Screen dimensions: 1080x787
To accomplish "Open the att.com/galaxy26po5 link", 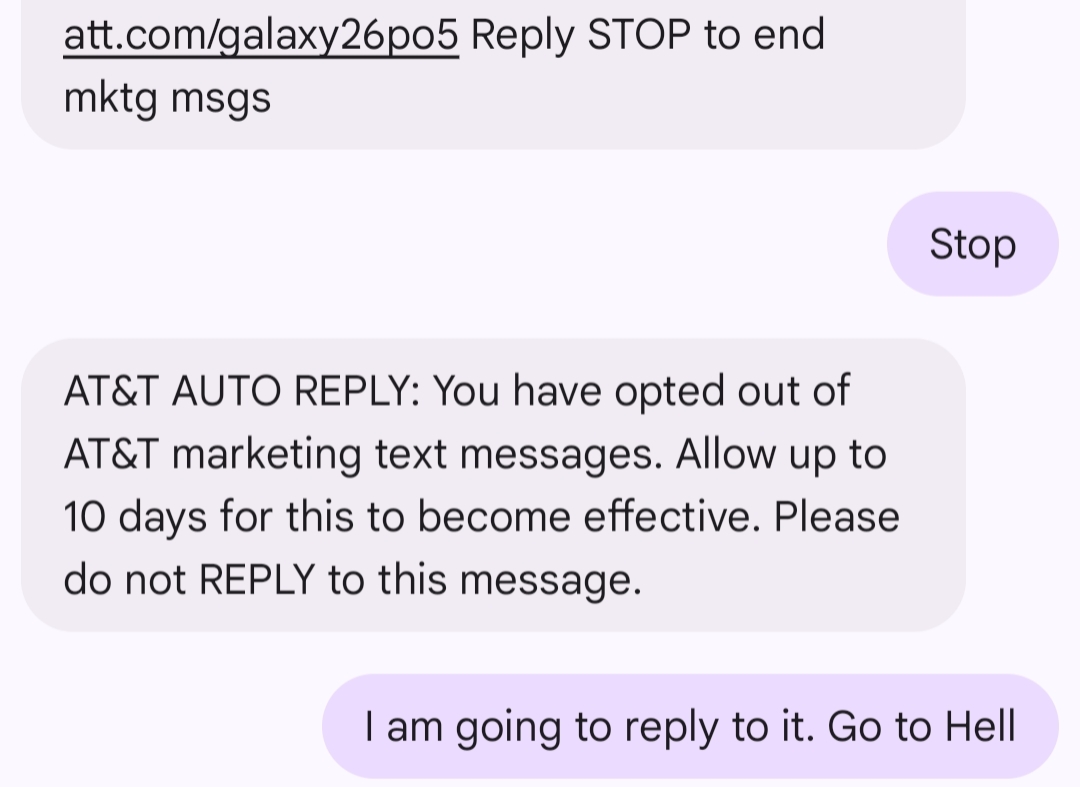I will (x=260, y=36).
